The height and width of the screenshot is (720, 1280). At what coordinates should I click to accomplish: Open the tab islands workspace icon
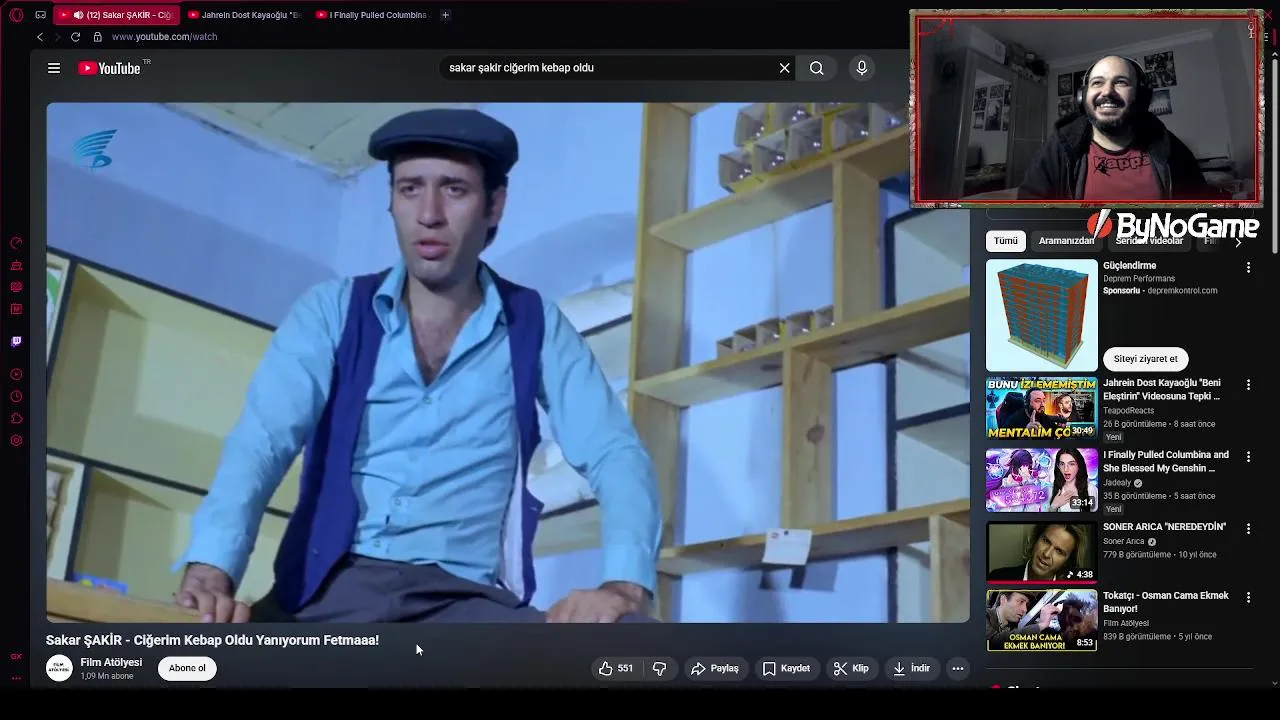click(40, 15)
